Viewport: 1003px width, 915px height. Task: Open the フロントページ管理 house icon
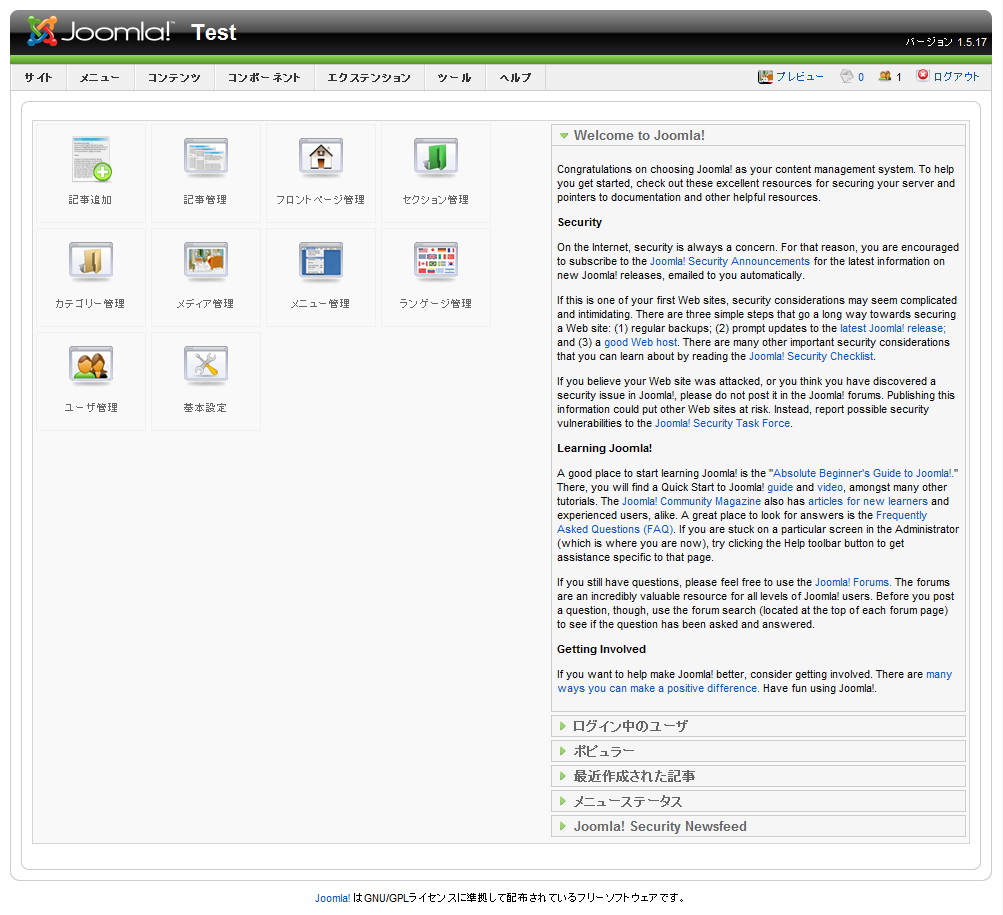320,157
